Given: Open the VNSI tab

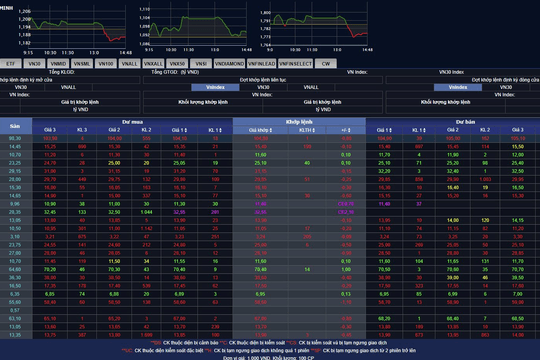Looking at the screenshot, I should (x=201, y=64).
